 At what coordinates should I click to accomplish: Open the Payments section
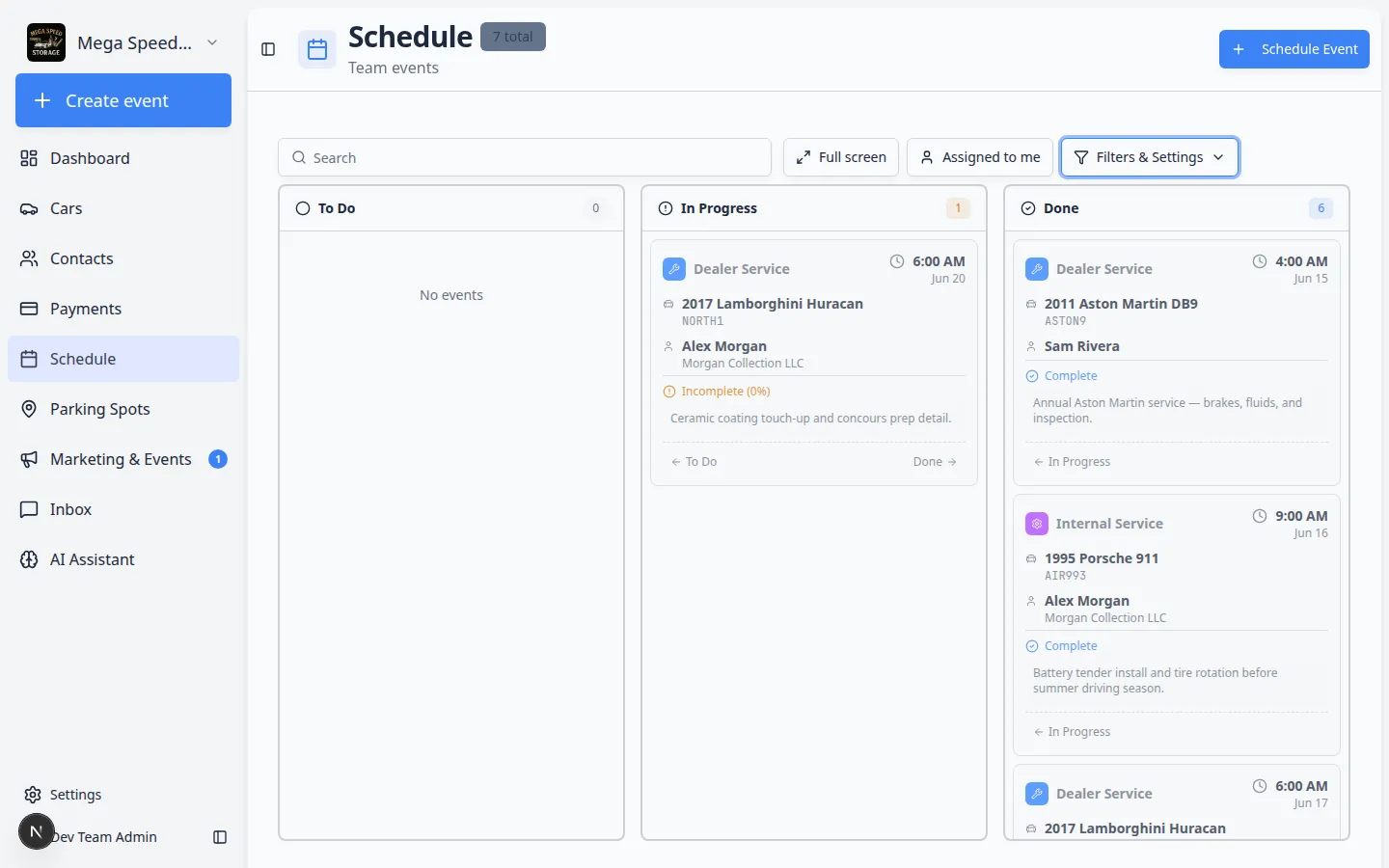[x=123, y=309]
